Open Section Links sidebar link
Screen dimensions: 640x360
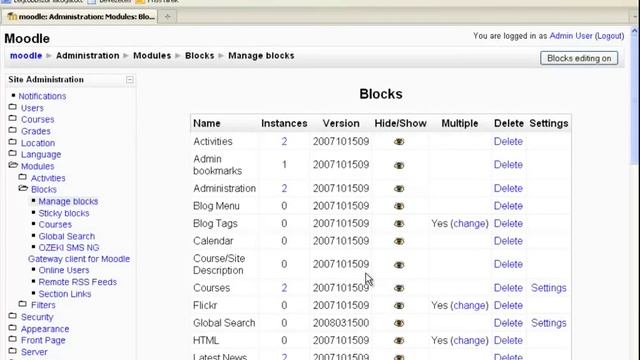pos(65,294)
